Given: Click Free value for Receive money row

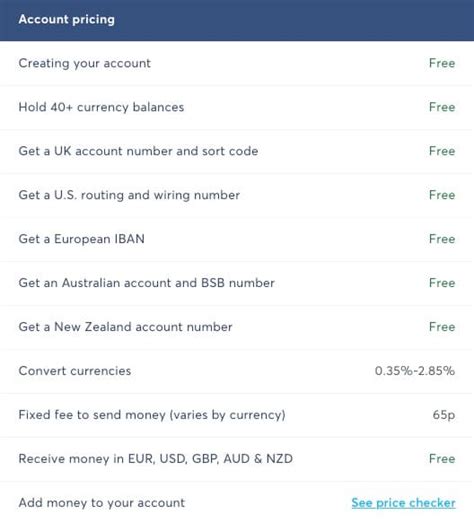Looking at the screenshot, I should click(442, 459).
